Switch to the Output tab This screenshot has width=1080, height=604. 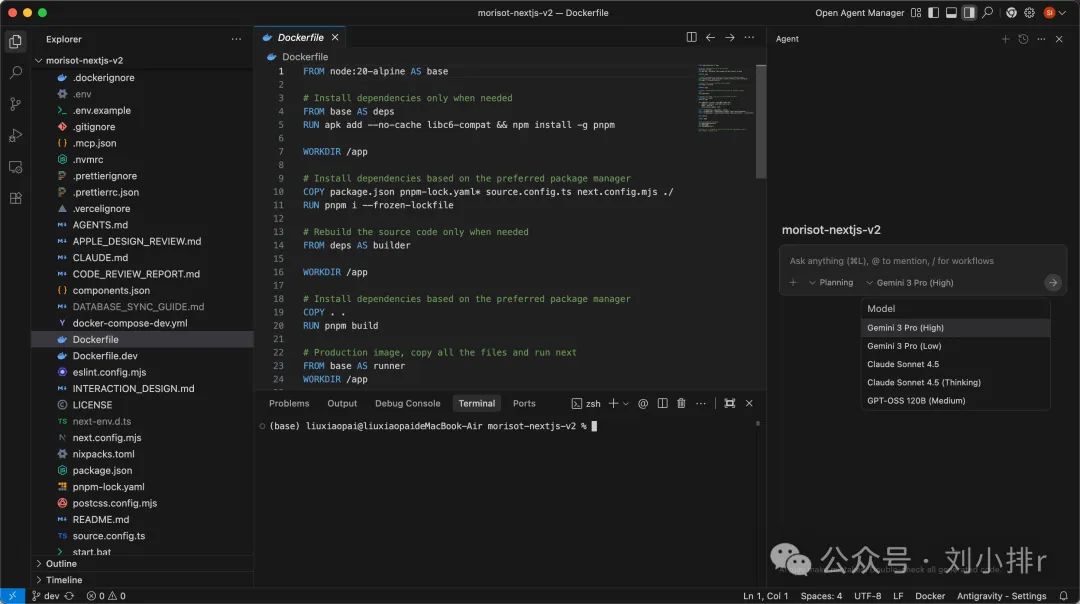pos(341,403)
